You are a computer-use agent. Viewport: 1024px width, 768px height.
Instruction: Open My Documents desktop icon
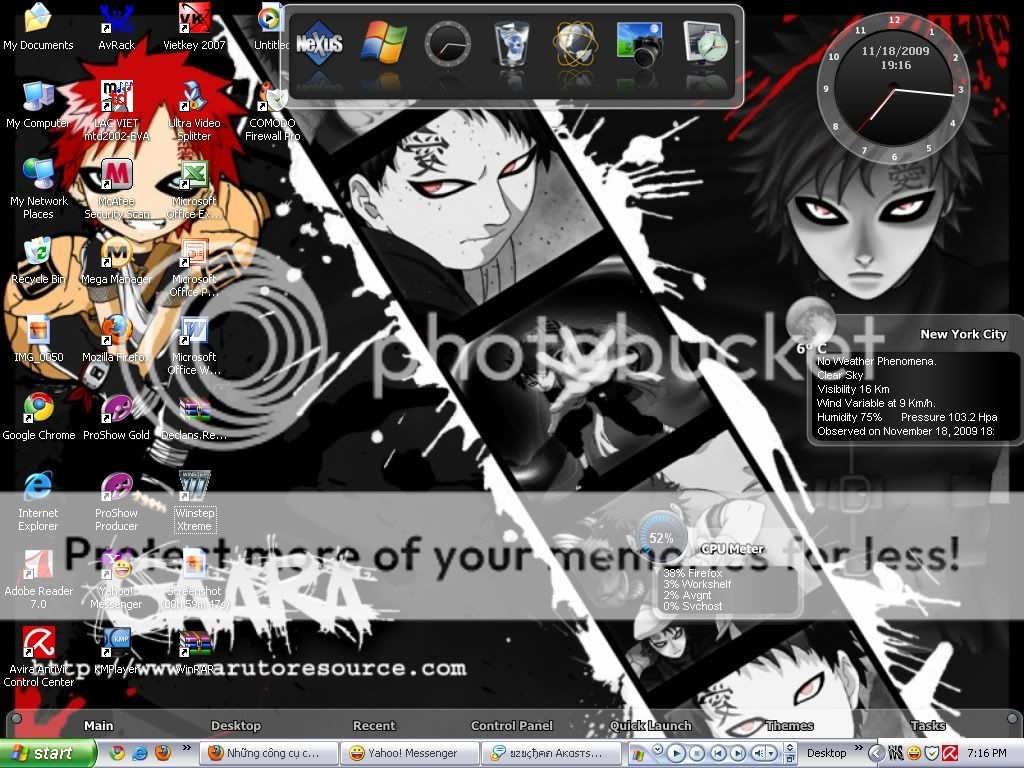point(38,27)
